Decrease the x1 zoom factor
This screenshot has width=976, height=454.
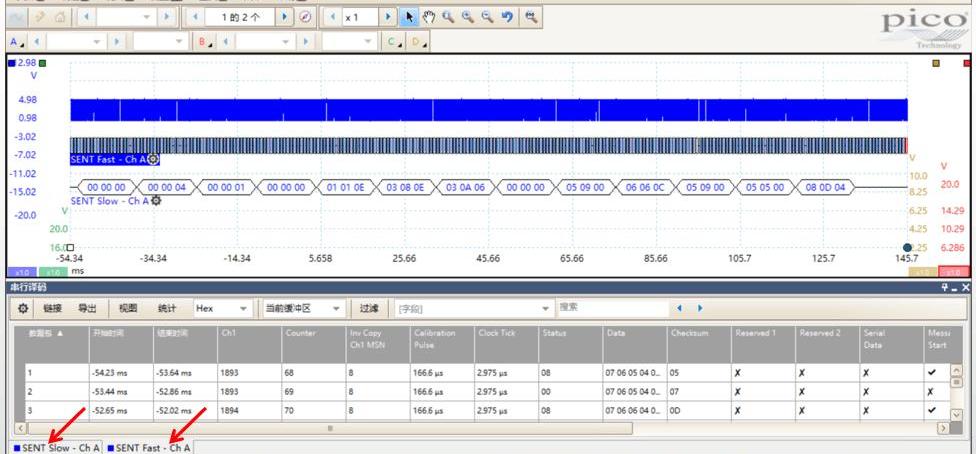[332, 17]
